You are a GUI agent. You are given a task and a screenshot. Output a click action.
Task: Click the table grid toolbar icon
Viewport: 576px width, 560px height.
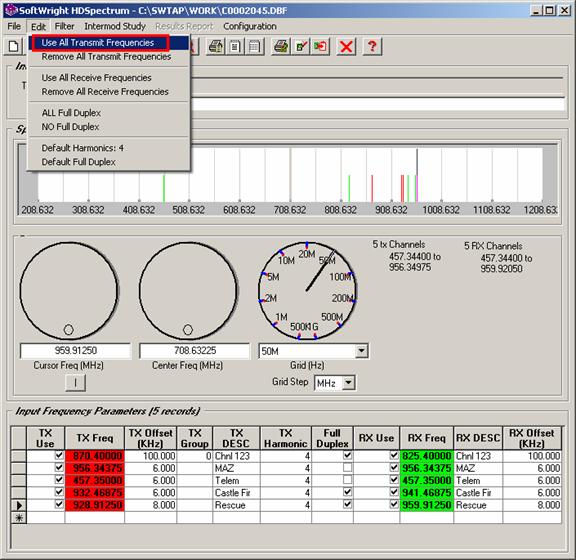pyautogui.click(x=255, y=47)
